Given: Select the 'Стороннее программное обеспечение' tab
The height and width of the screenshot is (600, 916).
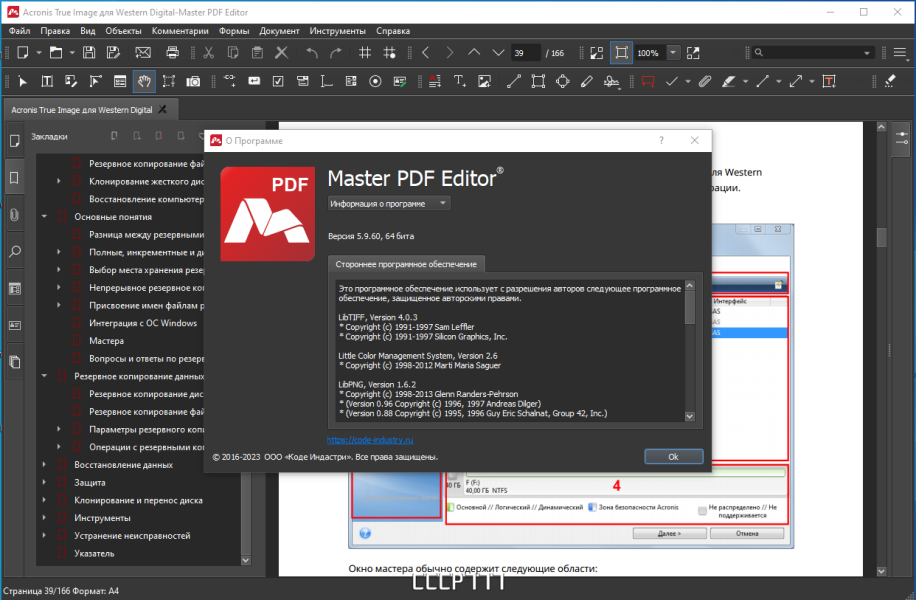Looking at the screenshot, I should point(406,264).
